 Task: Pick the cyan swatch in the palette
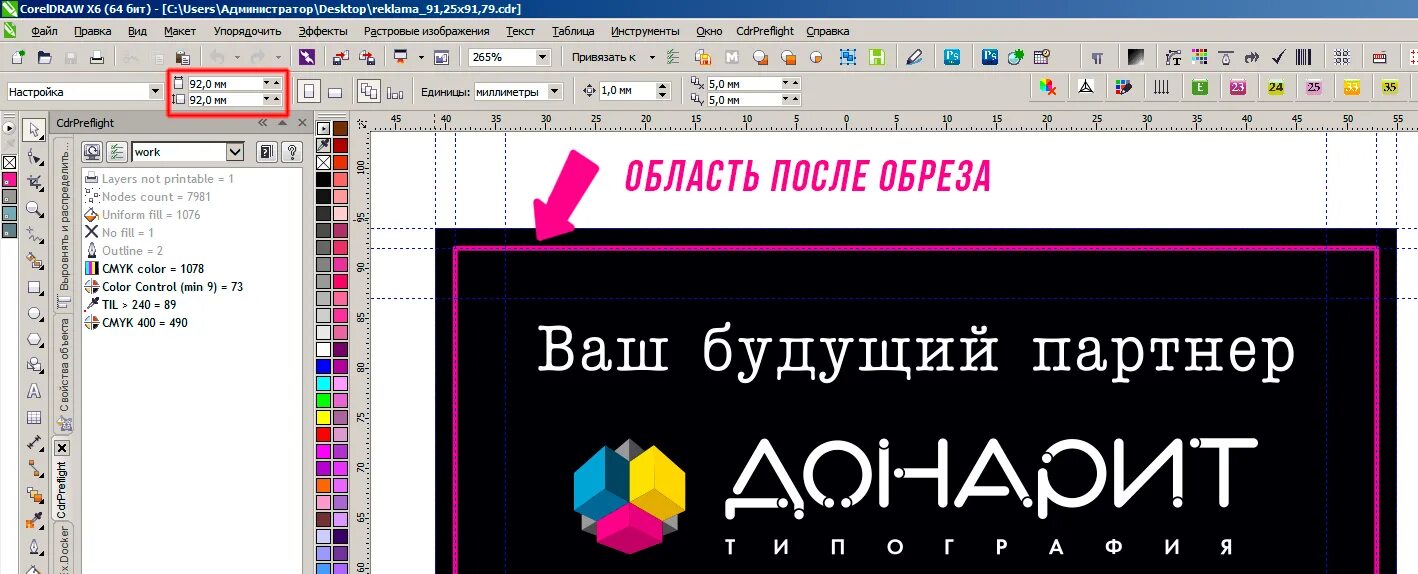(x=323, y=383)
